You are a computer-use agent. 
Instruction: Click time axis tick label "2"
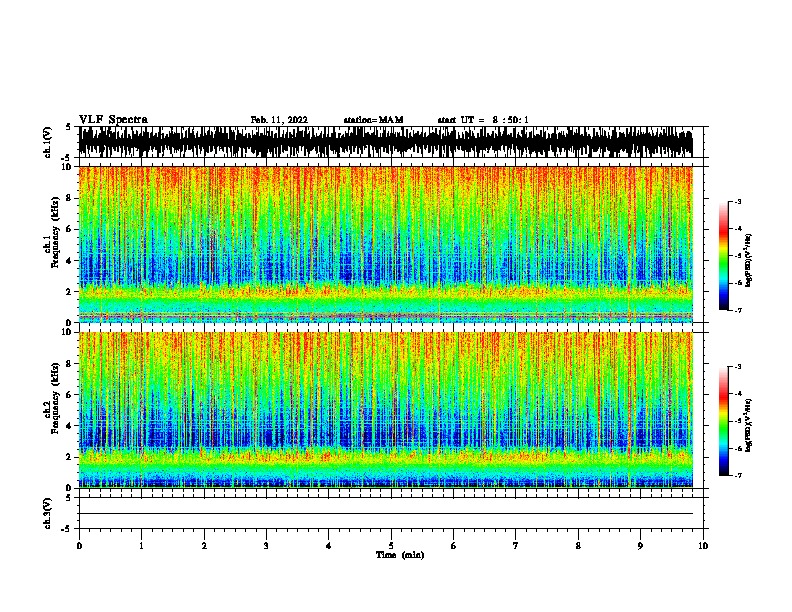pyautogui.click(x=204, y=546)
